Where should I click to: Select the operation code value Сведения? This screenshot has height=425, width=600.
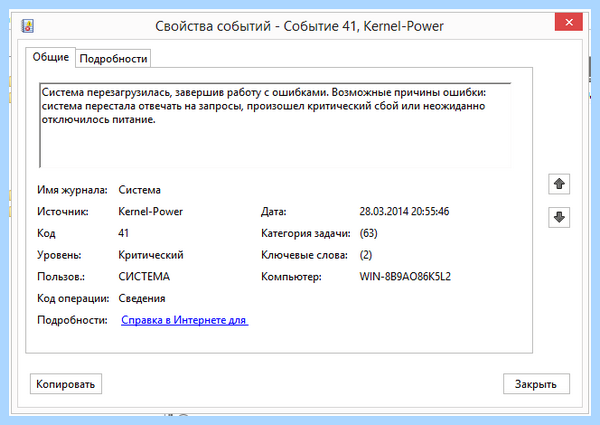coord(142,298)
